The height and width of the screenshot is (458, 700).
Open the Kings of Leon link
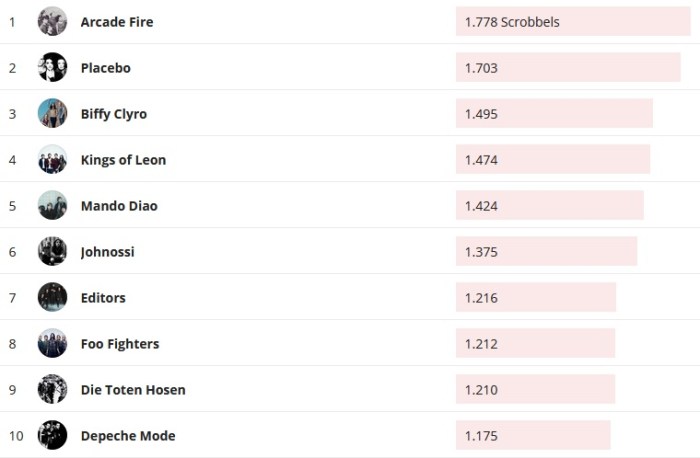pos(123,160)
